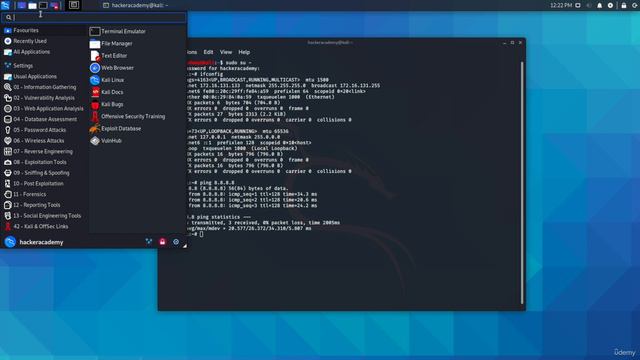Select the Favourites category
This screenshot has width=640, height=360.
(44, 30)
